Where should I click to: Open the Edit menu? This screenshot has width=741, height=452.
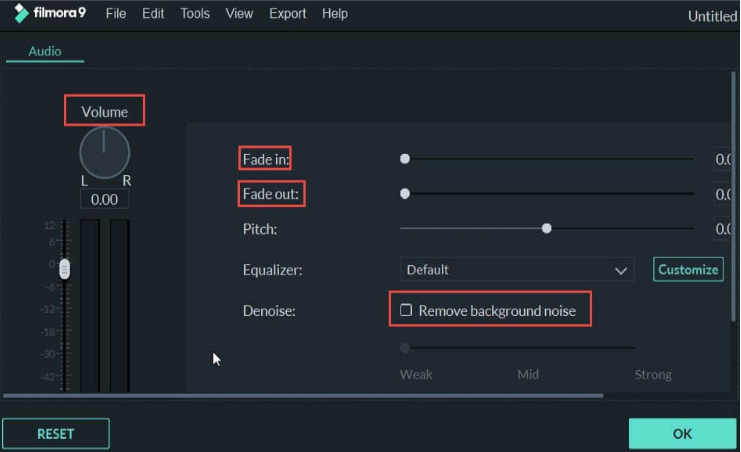[153, 14]
